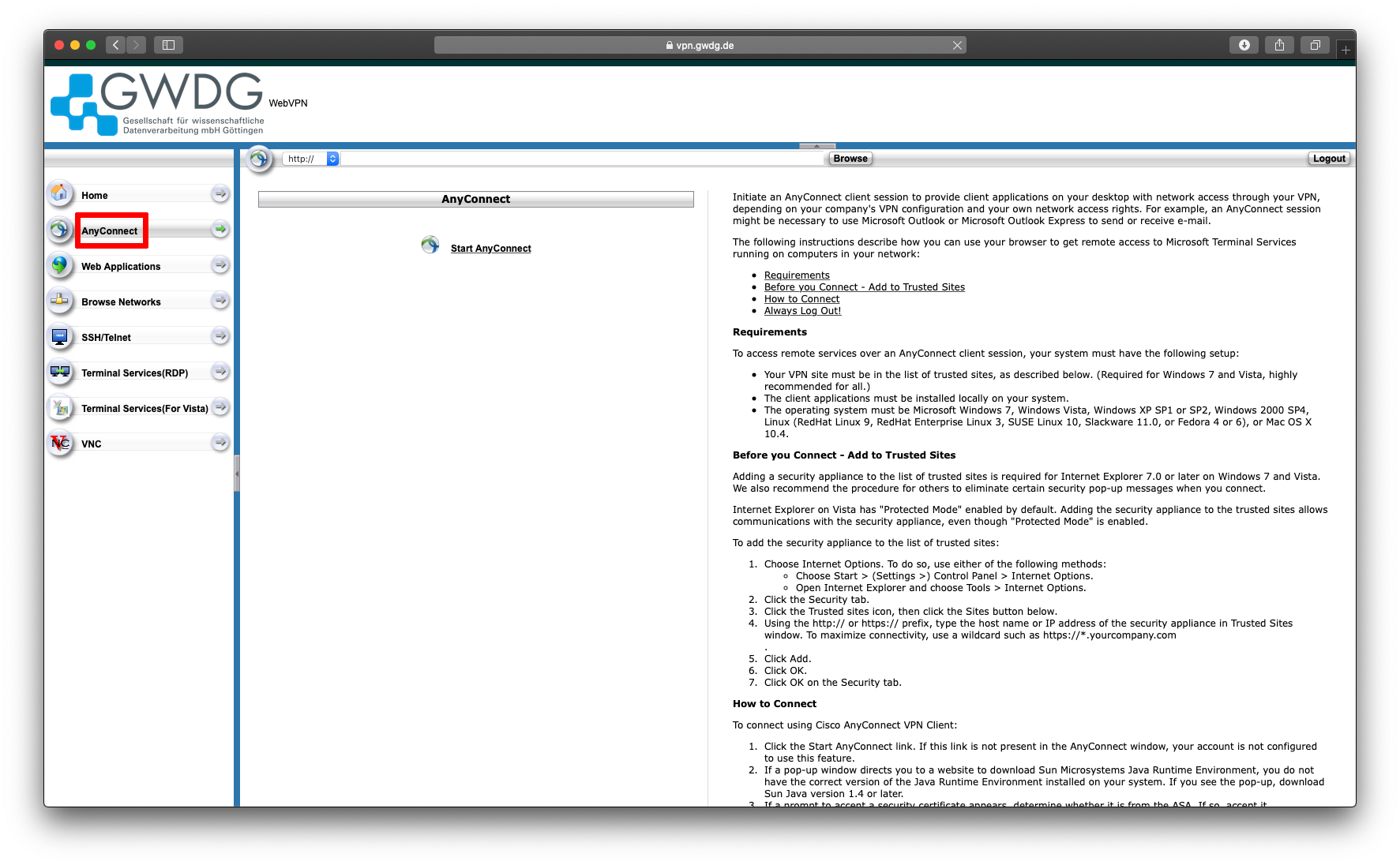The height and width of the screenshot is (865, 1400).
Task: Click the How to Connect section heading
Action: click(x=775, y=704)
